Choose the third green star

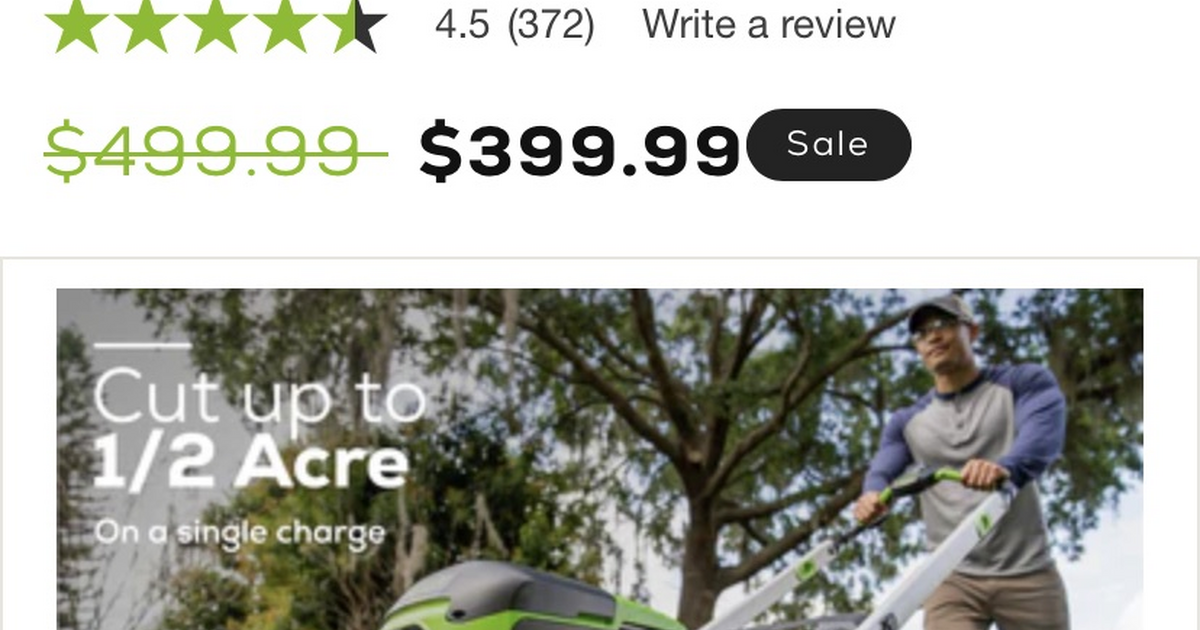(216, 25)
